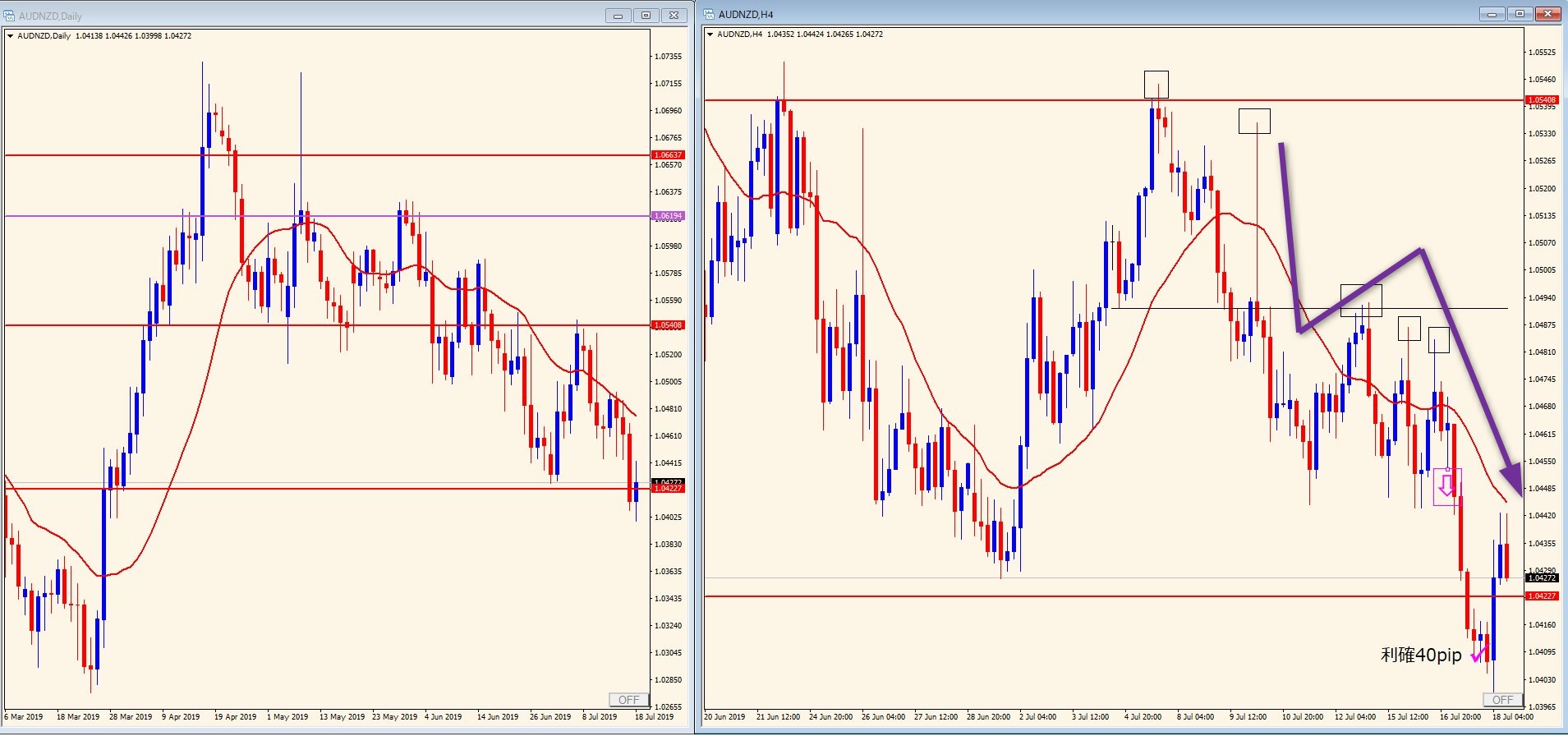Select the AUDNZD,H4 window title bar
Screen dimensions: 1568x736
[x=1068, y=14]
